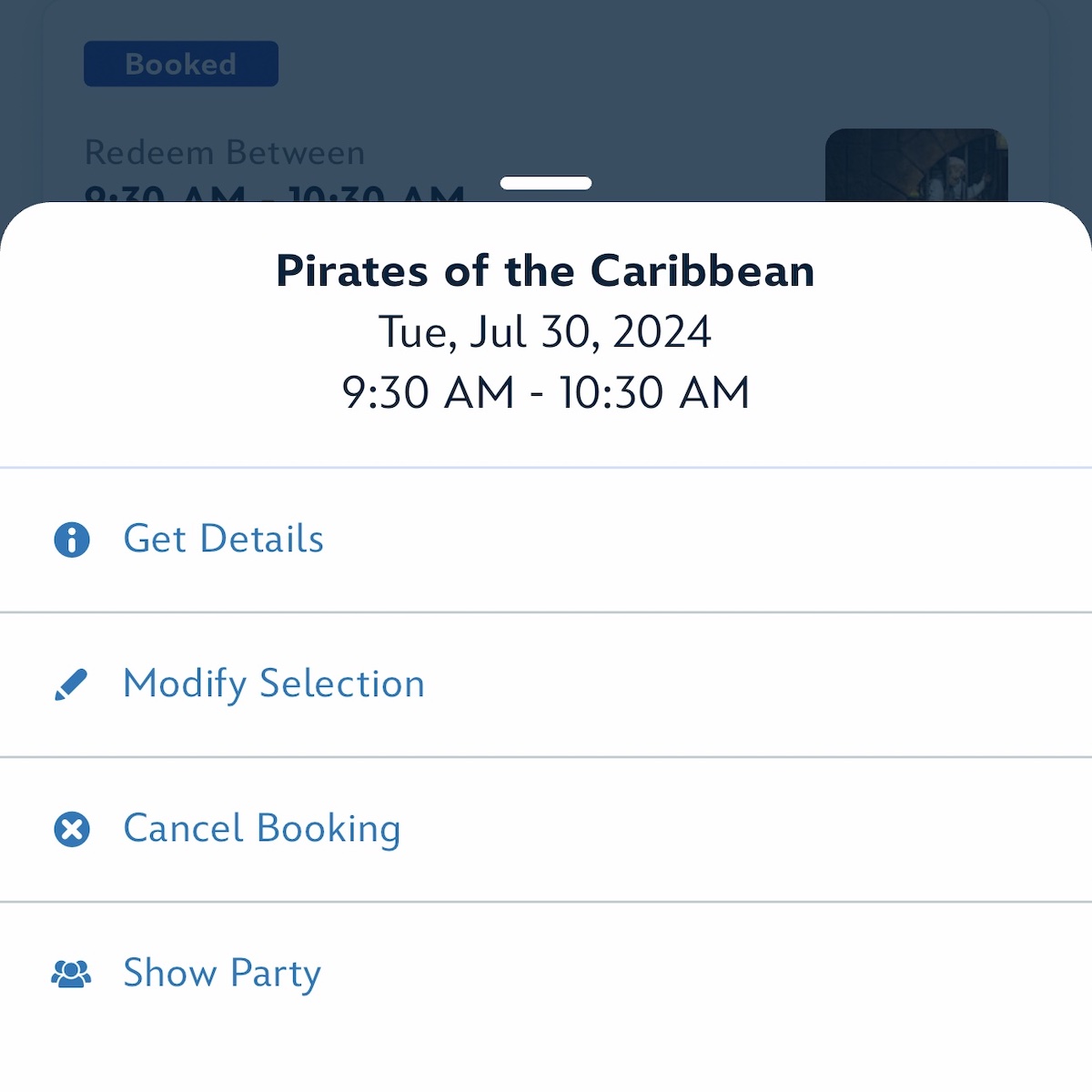Click the partially hidden redeem time in the card
The width and height of the screenshot is (1092, 1092).
tap(274, 193)
